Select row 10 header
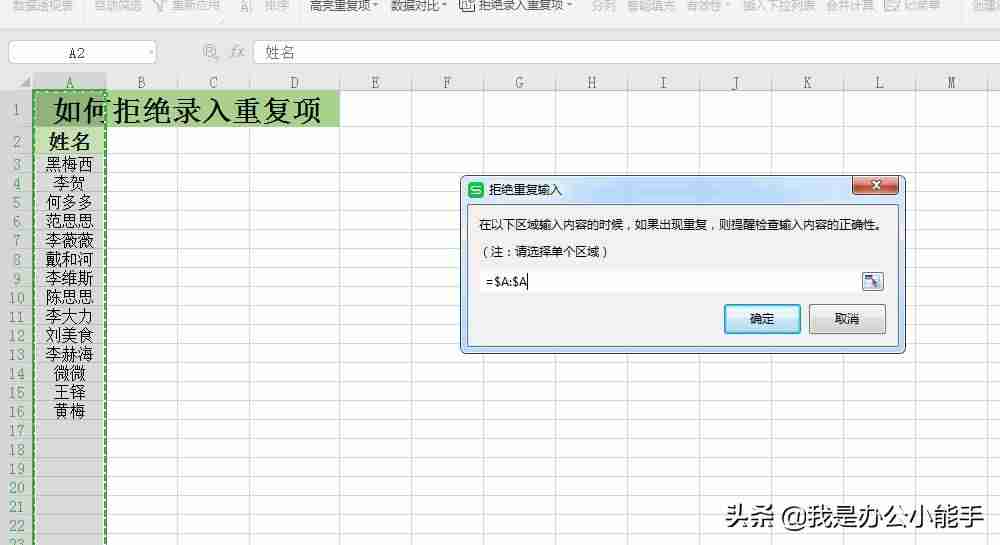Image resolution: width=1000 pixels, height=545 pixels. pyautogui.click(x=17, y=298)
